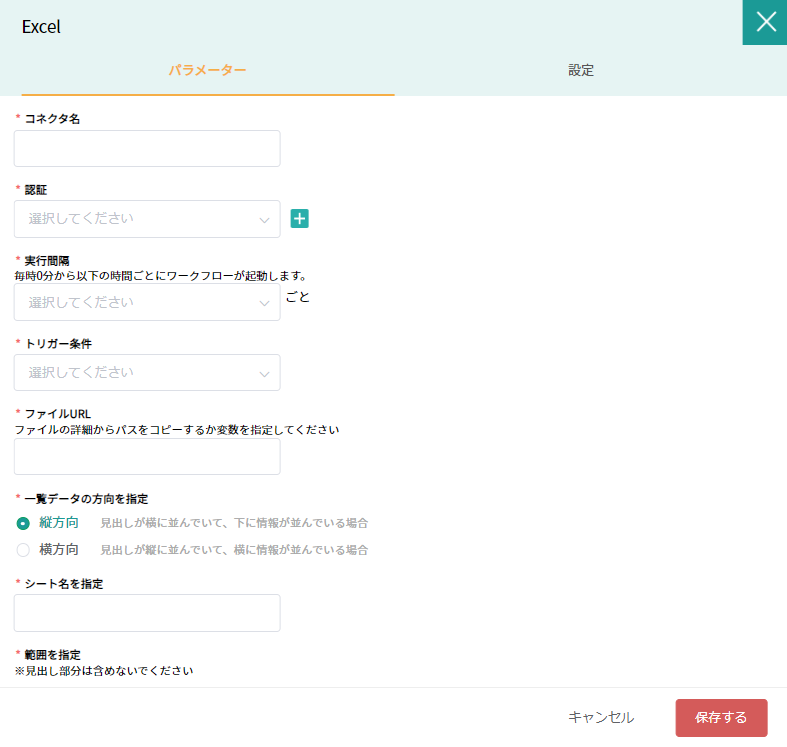
Task: Switch to the パラメーター tab
Action: click(x=207, y=70)
